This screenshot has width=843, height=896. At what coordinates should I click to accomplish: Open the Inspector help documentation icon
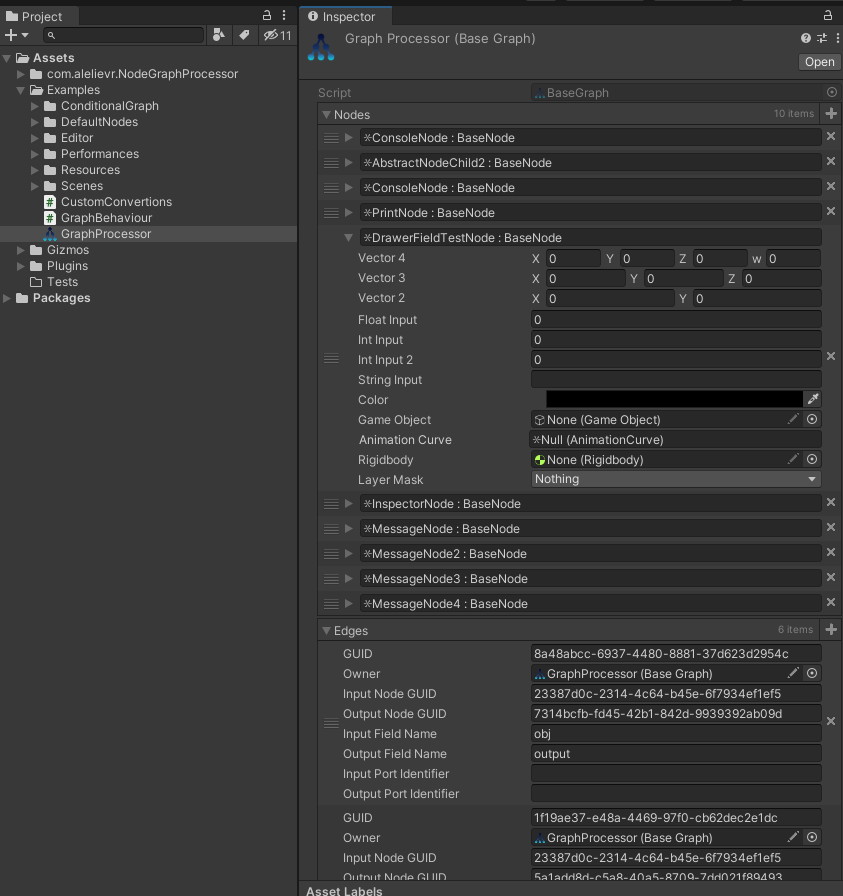[805, 38]
